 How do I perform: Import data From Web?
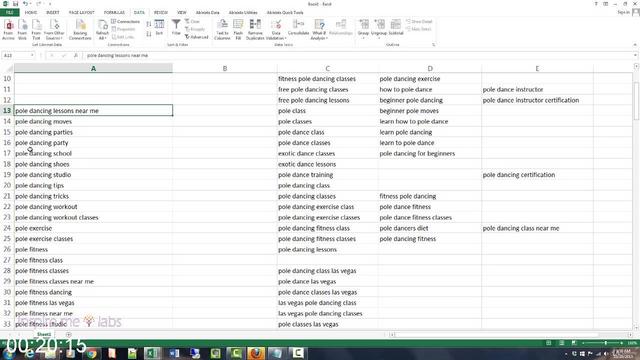pos(22,30)
